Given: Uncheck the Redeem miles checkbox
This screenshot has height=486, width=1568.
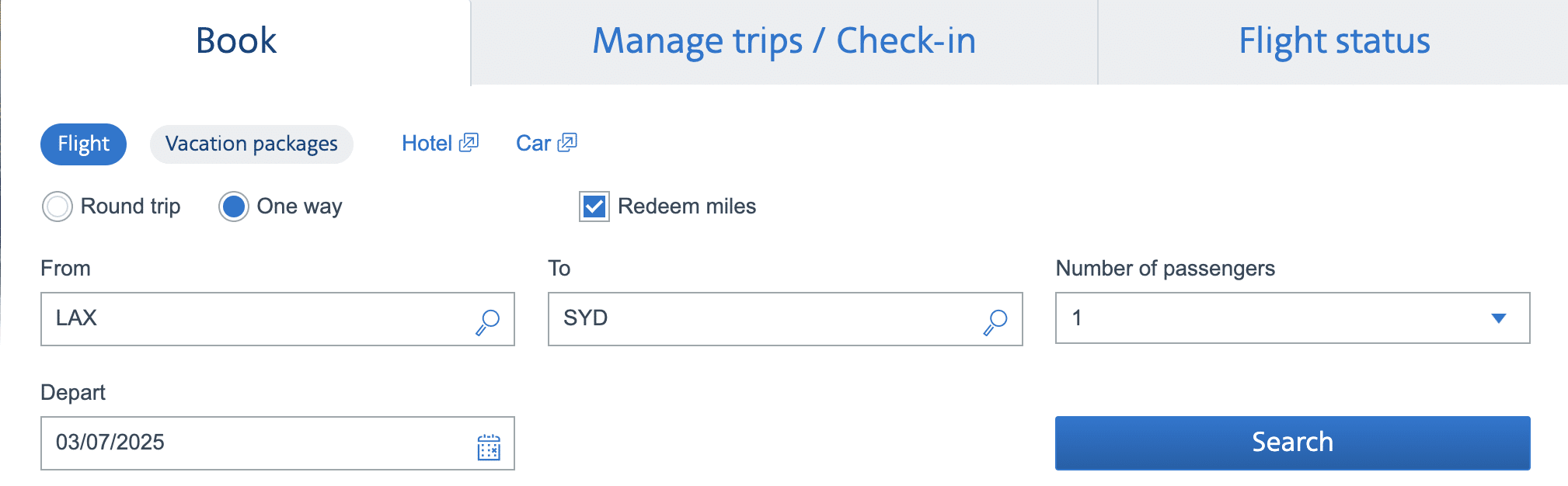Looking at the screenshot, I should [x=593, y=207].
